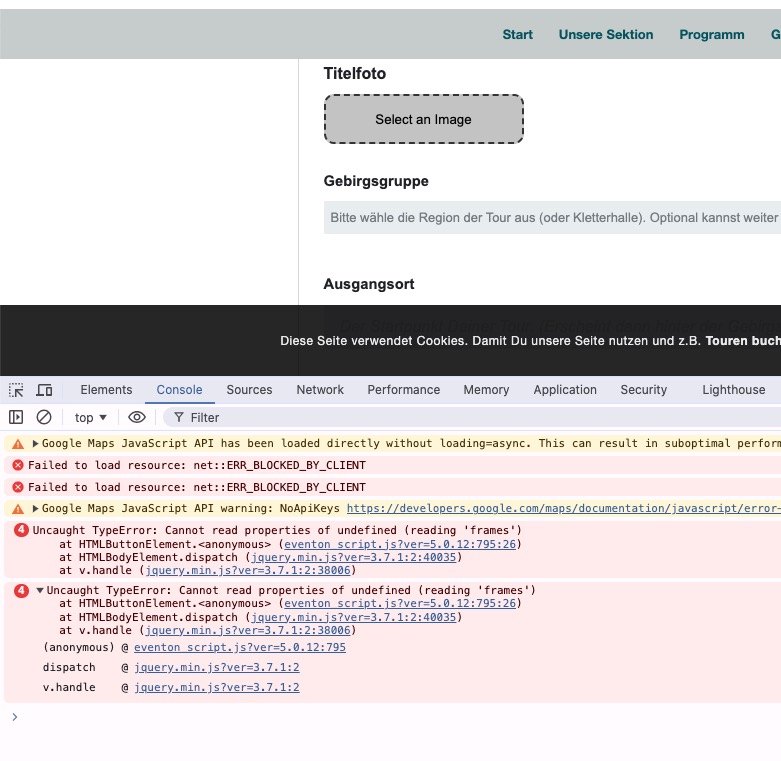Expand the NoApiKeys Google Maps warning
Viewport: 781px width, 761px height.
(x=35, y=508)
